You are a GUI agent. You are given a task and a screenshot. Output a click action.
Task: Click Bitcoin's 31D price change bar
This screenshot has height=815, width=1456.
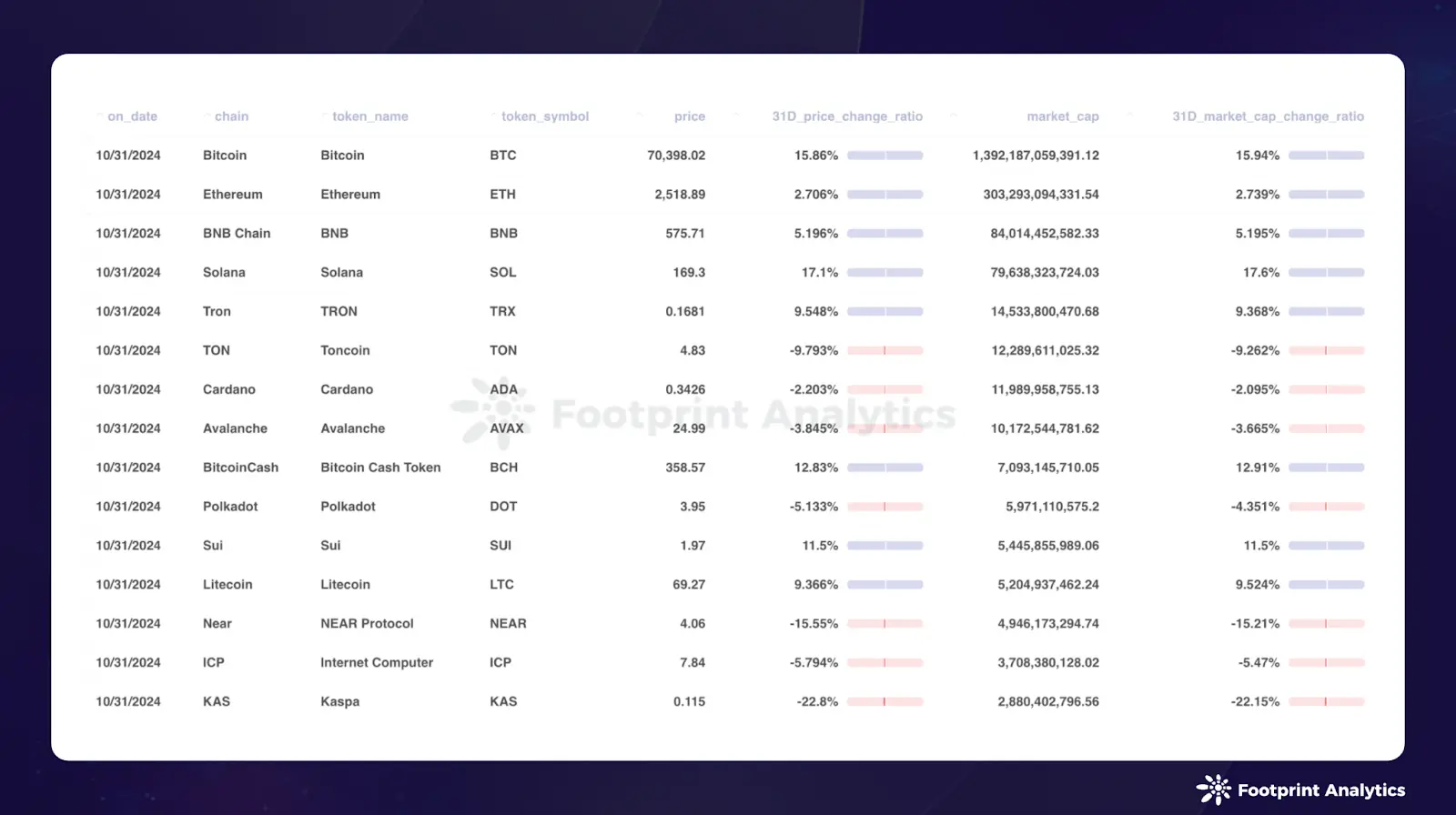(885, 156)
